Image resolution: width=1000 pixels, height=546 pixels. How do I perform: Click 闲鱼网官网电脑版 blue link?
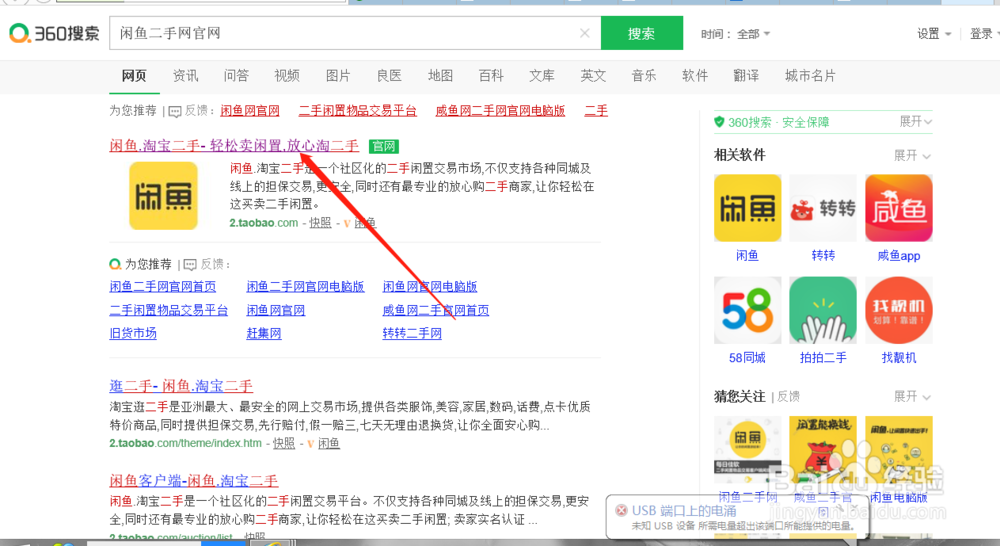tap(430, 287)
